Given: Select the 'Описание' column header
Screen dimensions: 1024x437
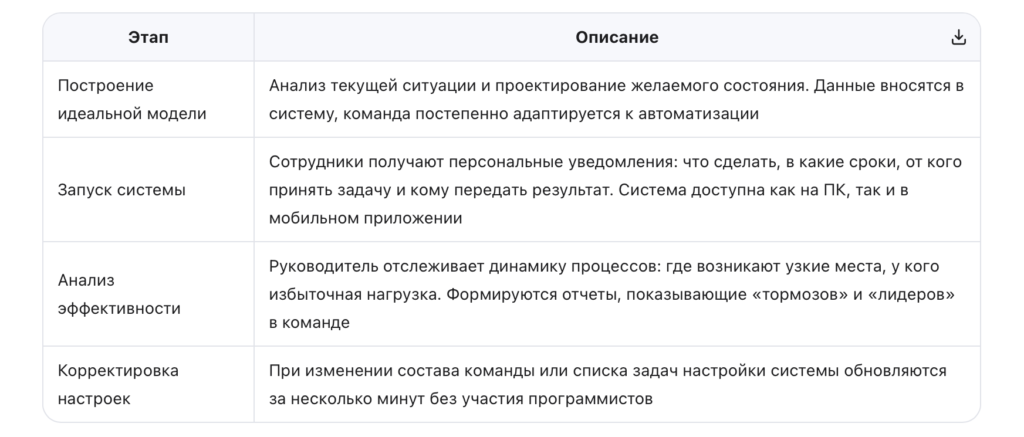Looking at the screenshot, I should 616,37.
